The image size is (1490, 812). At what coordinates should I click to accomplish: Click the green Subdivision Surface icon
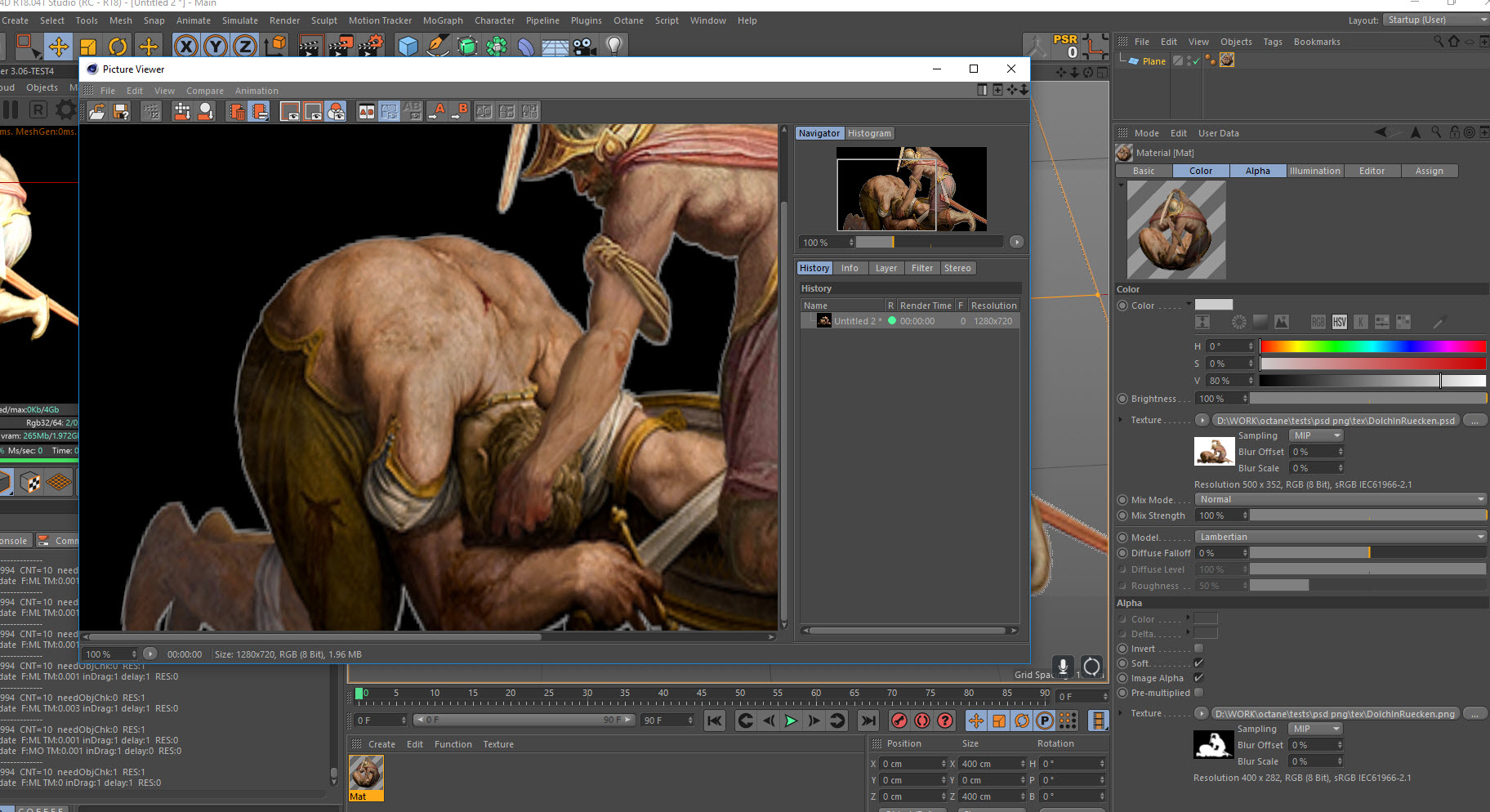(x=467, y=47)
